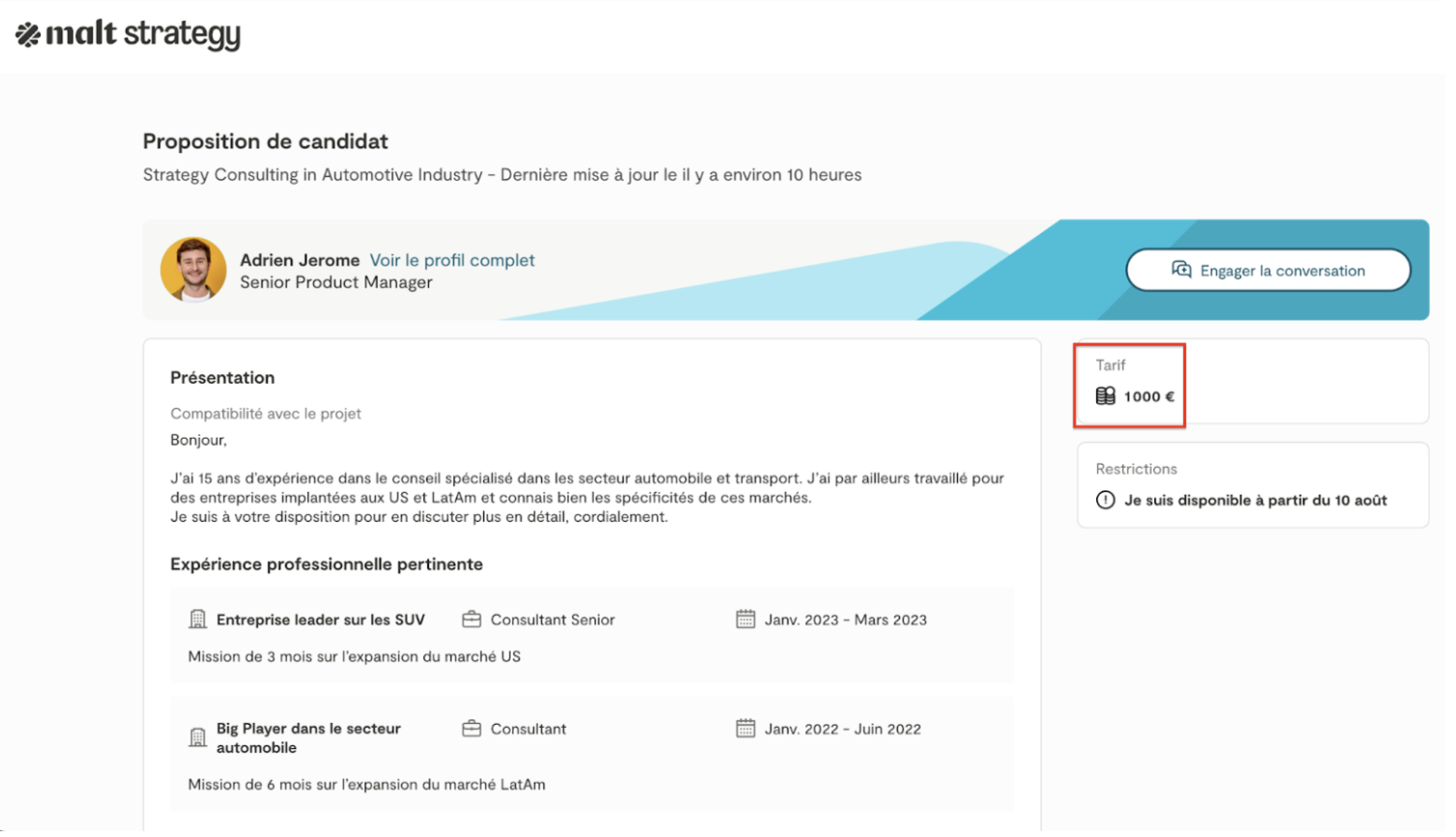Click the chat bubble icon in conversation button
1456x837 pixels.
1180,270
